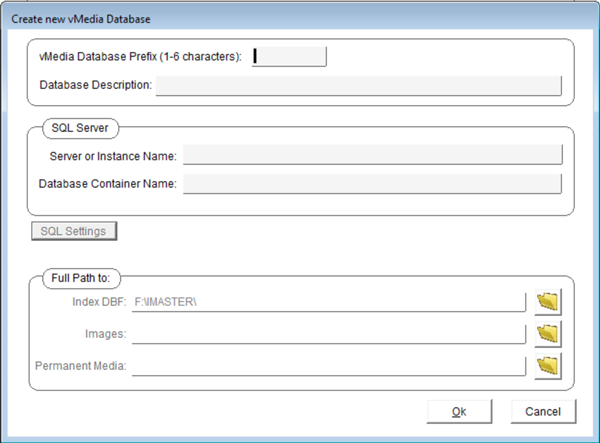The image size is (600, 443).
Task: Click the "Server or Instance Name:" label
Action: pyautogui.click(x=113, y=156)
